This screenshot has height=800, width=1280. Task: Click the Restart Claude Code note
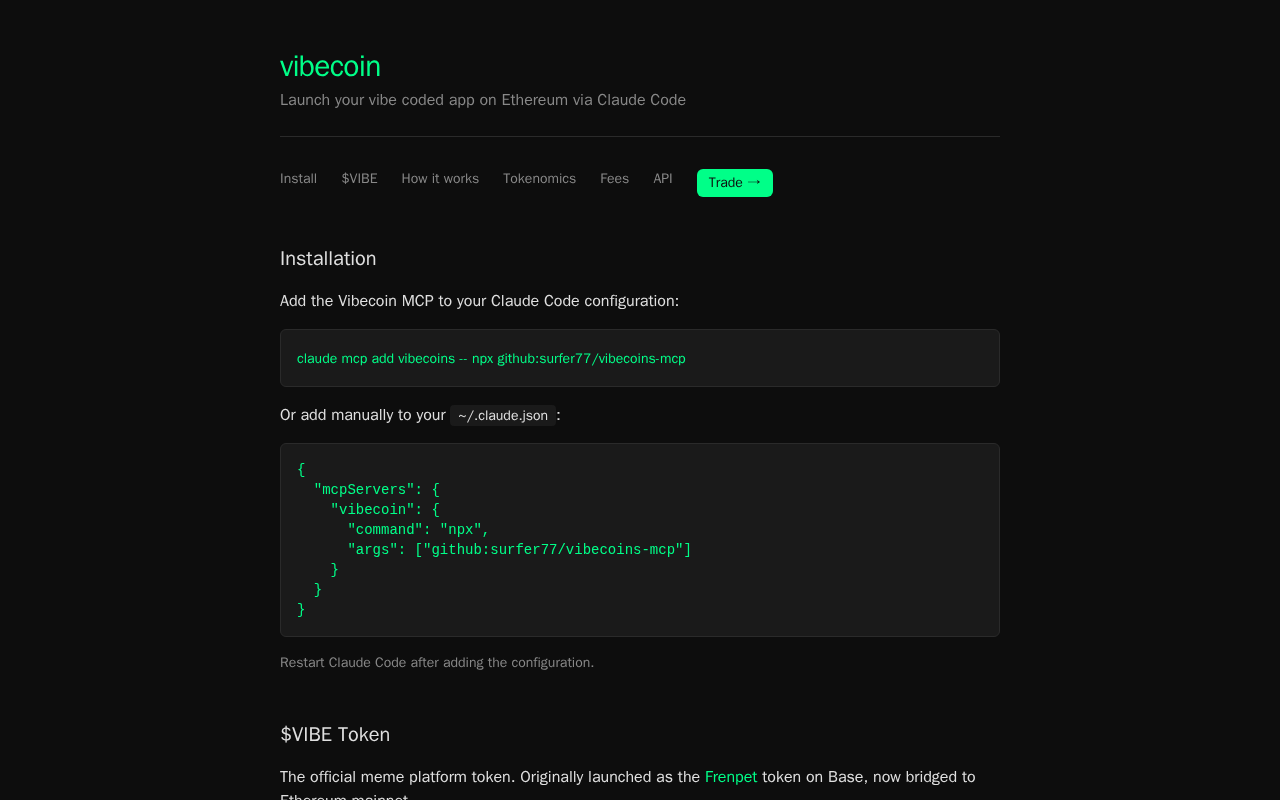(437, 662)
